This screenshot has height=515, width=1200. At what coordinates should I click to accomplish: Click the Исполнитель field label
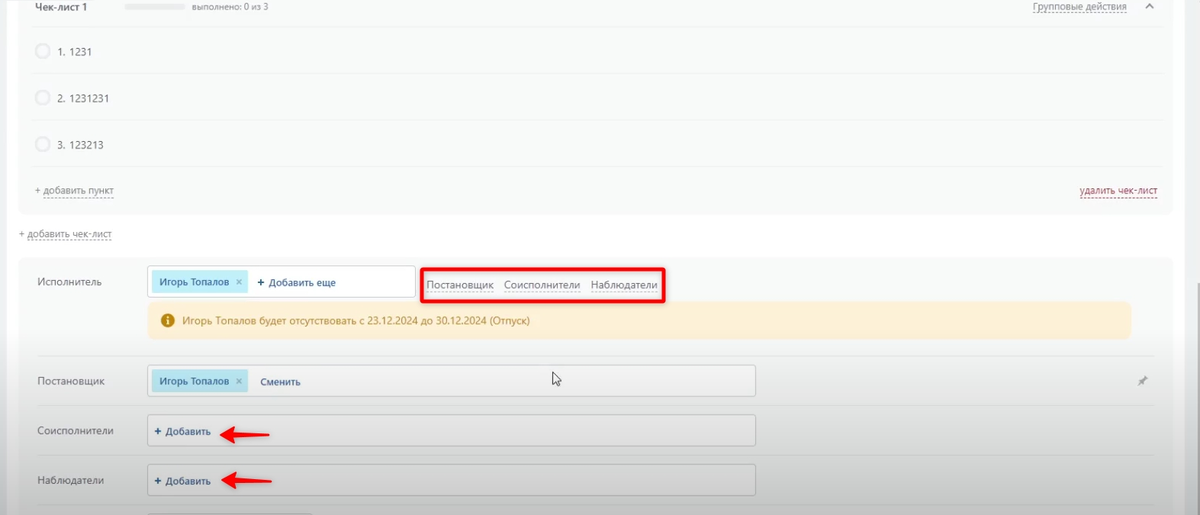[x=69, y=282]
